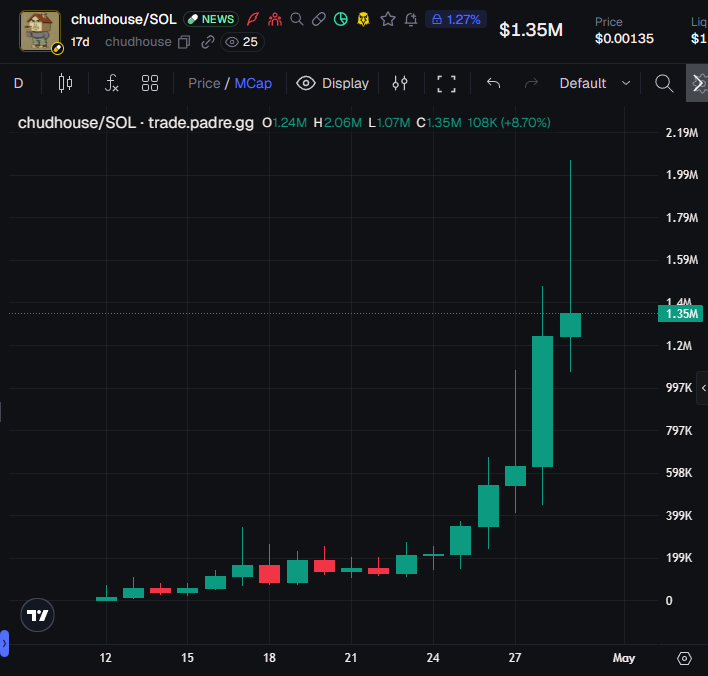Open the NEWS pill badge
Screen dimensions: 708x676
click(x=211, y=19)
